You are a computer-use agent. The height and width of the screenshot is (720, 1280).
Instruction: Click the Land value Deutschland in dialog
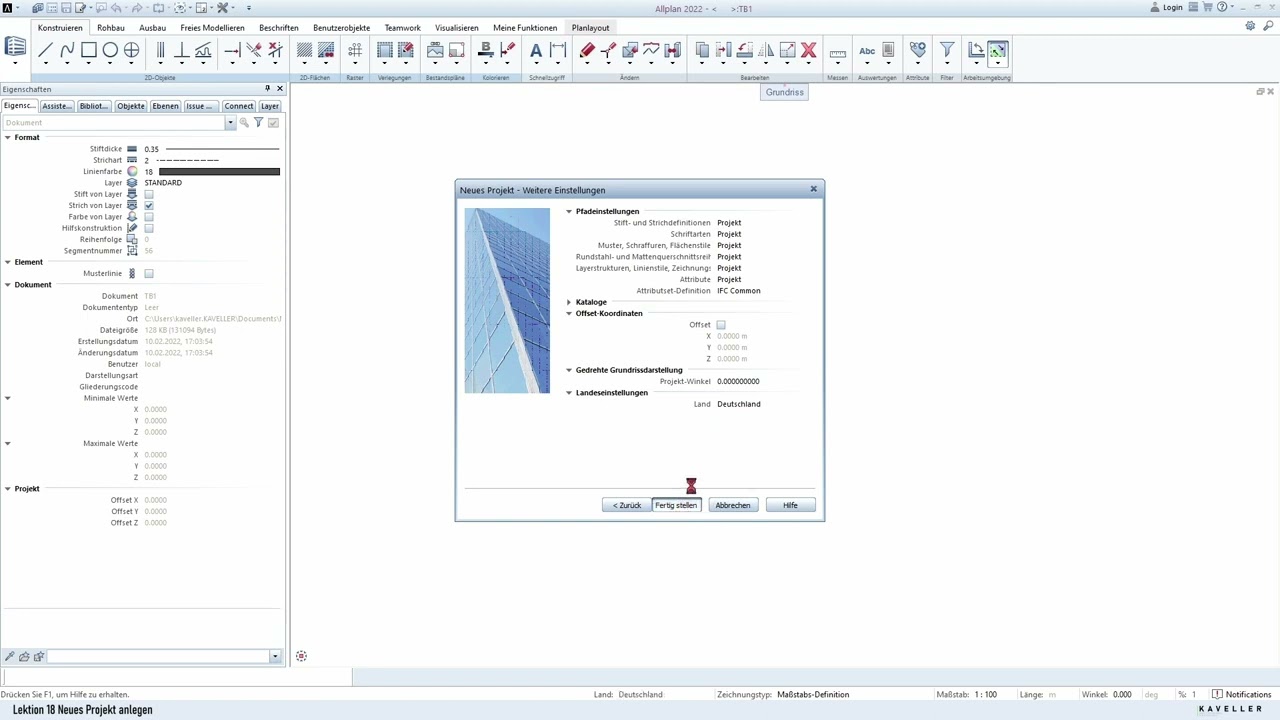pos(739,404)
